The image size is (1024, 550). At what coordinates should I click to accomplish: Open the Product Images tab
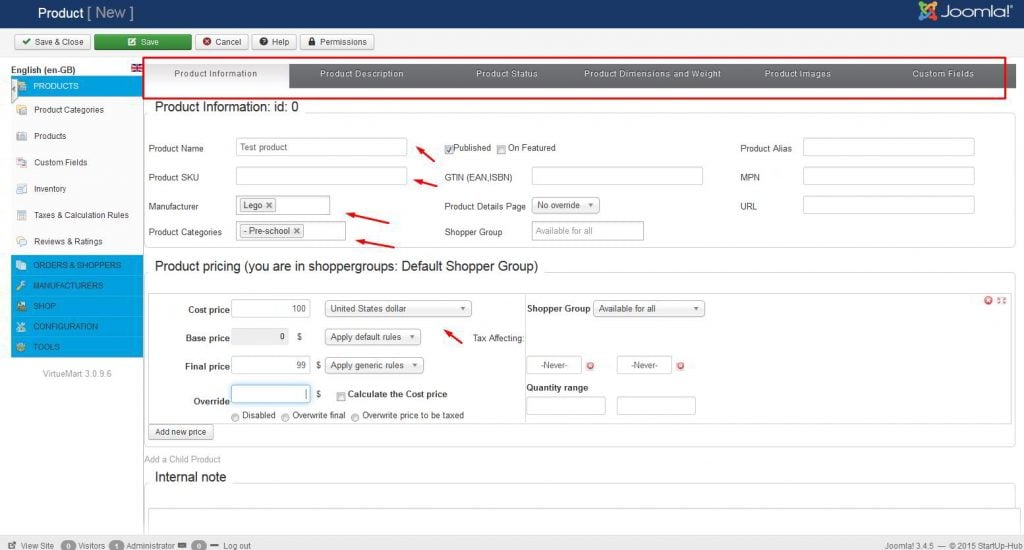(797, 74)
